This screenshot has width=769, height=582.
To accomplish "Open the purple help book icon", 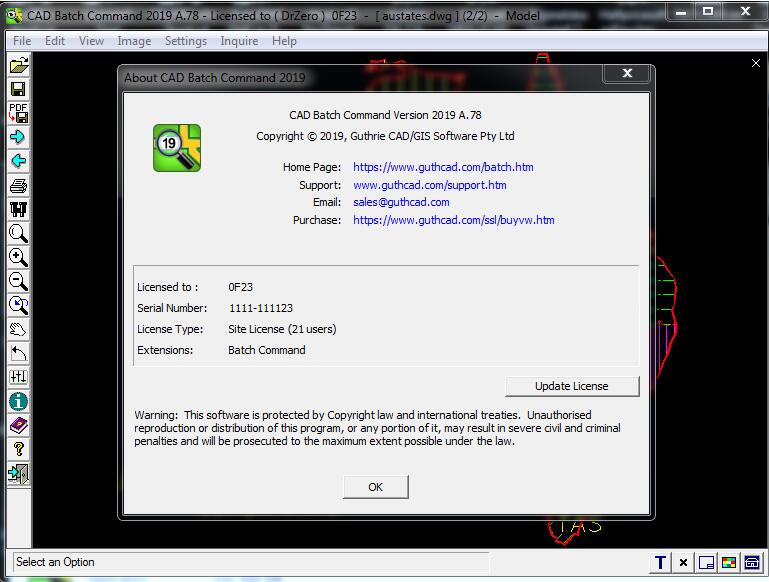I will pos(19,426).
